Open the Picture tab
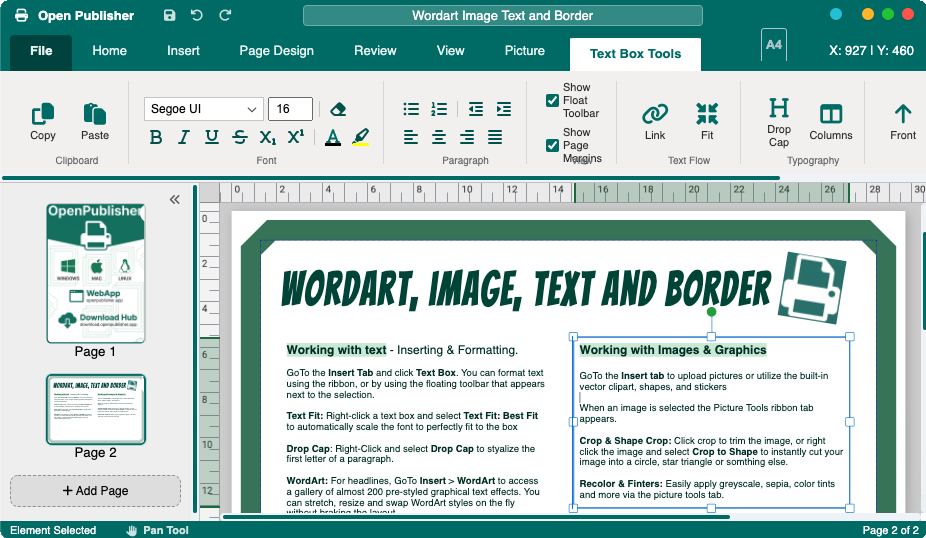The image size is (926, 538). pyautogui.click(x=524, y=51)
